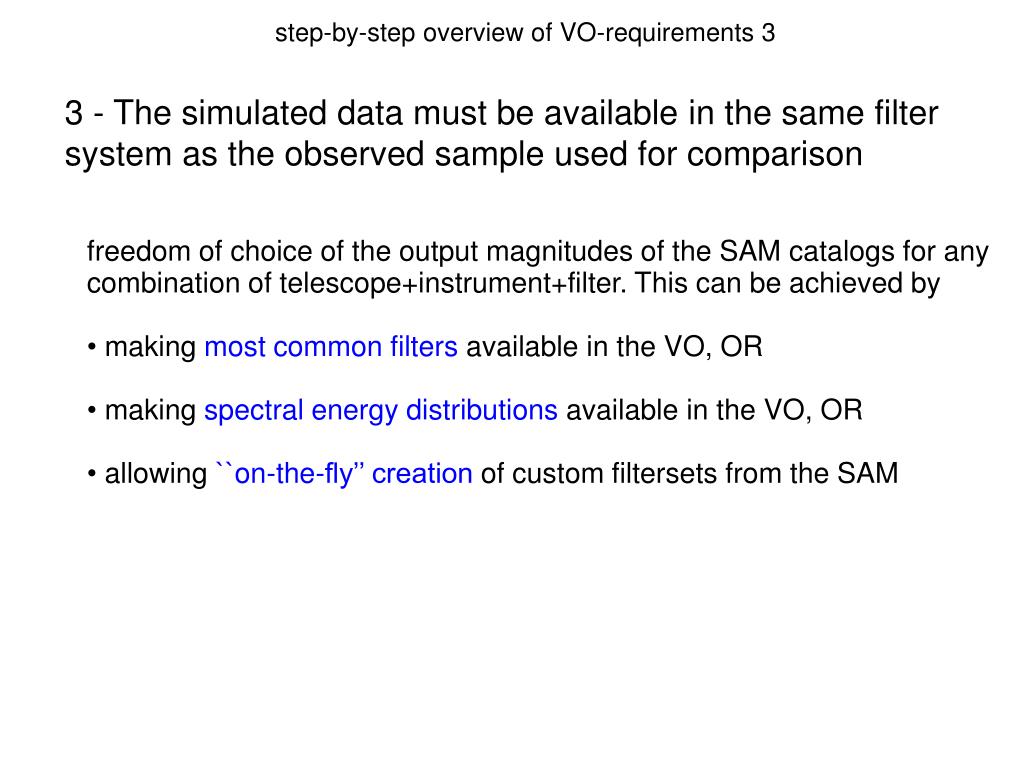Viewport: 1024px width, 768px height.
Task: Click the words 'filter' ending the heading's first line
Action: (907, 113)
